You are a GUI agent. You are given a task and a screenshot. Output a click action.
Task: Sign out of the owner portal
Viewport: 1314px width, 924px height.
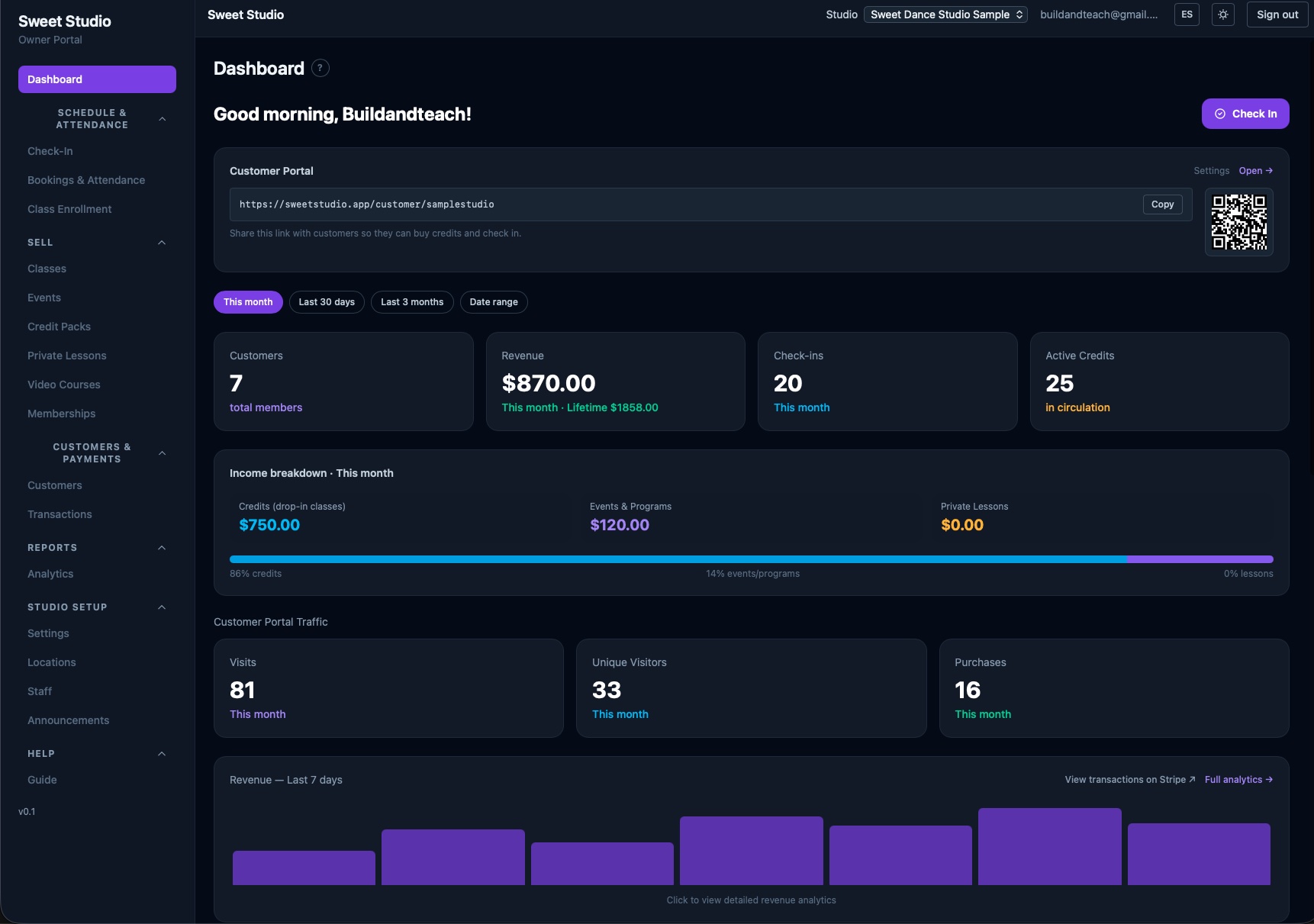coord(1277,14)
